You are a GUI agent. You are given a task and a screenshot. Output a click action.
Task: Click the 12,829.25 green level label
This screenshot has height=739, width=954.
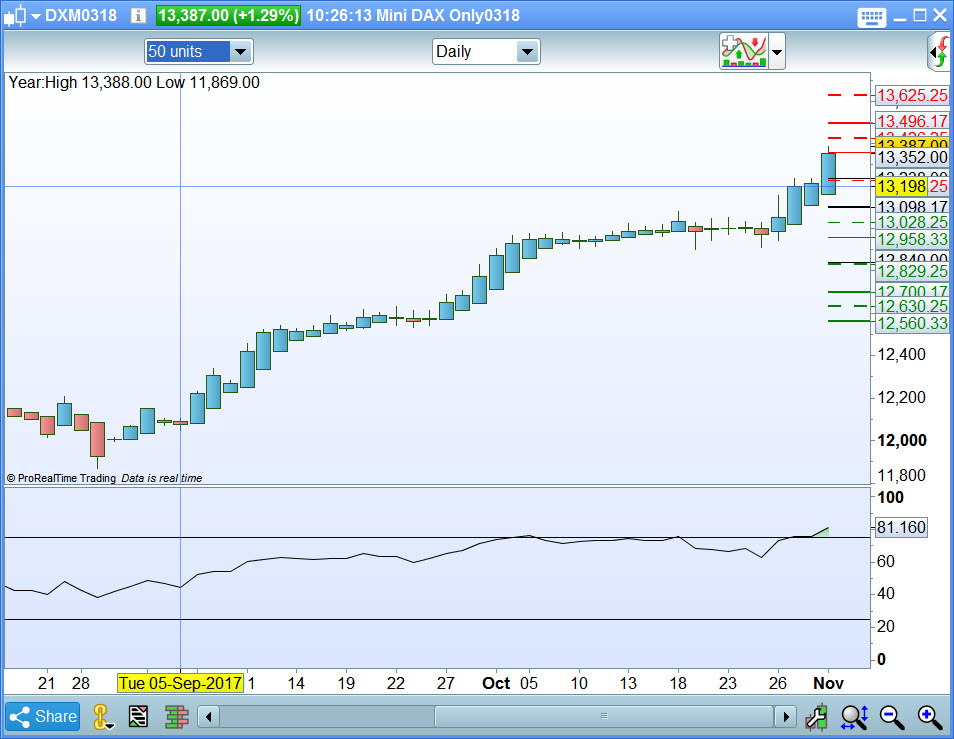click(912, 271)
